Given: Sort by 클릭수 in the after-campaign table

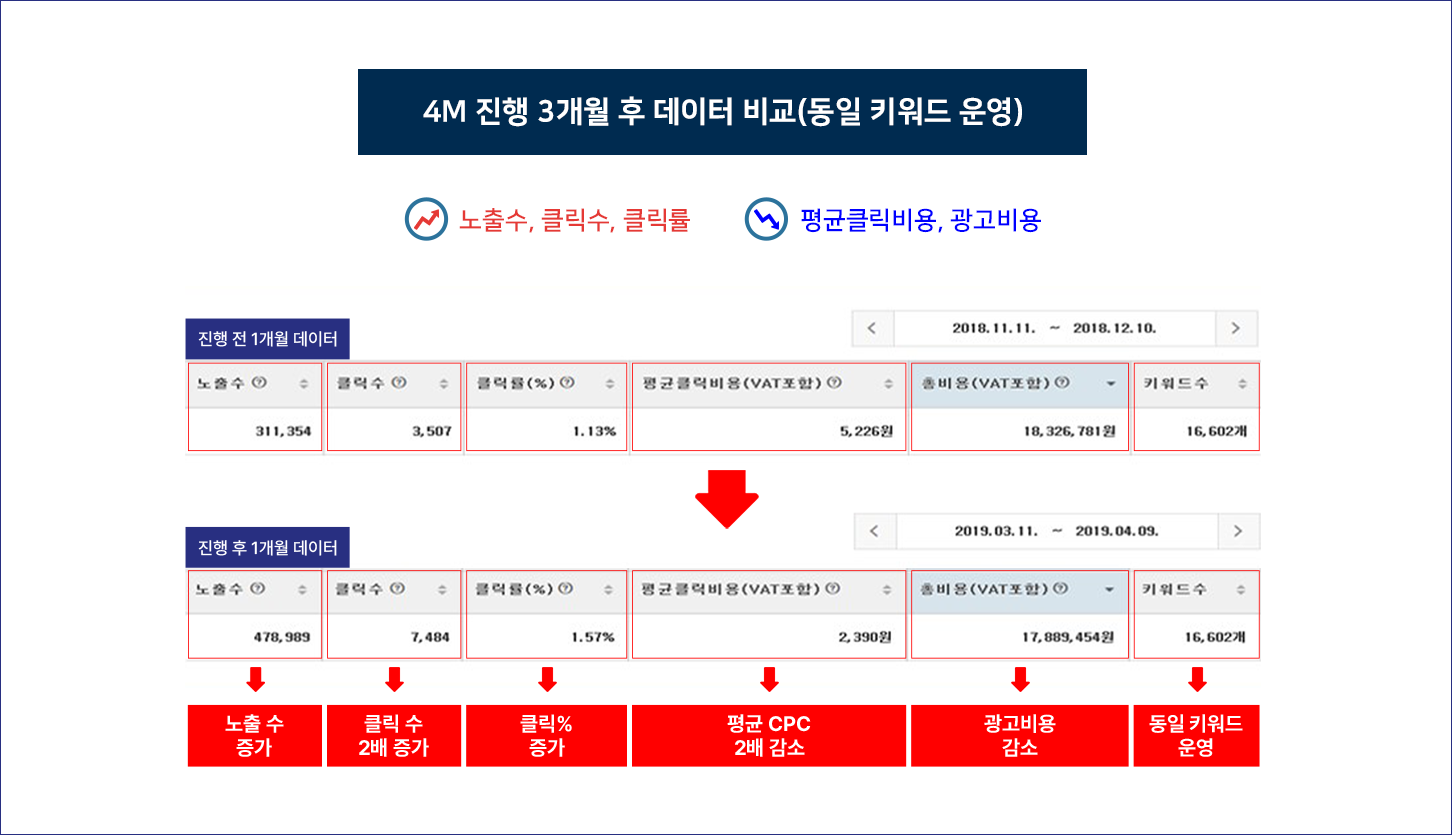Looking at the screenshot, I should point(443,591).
